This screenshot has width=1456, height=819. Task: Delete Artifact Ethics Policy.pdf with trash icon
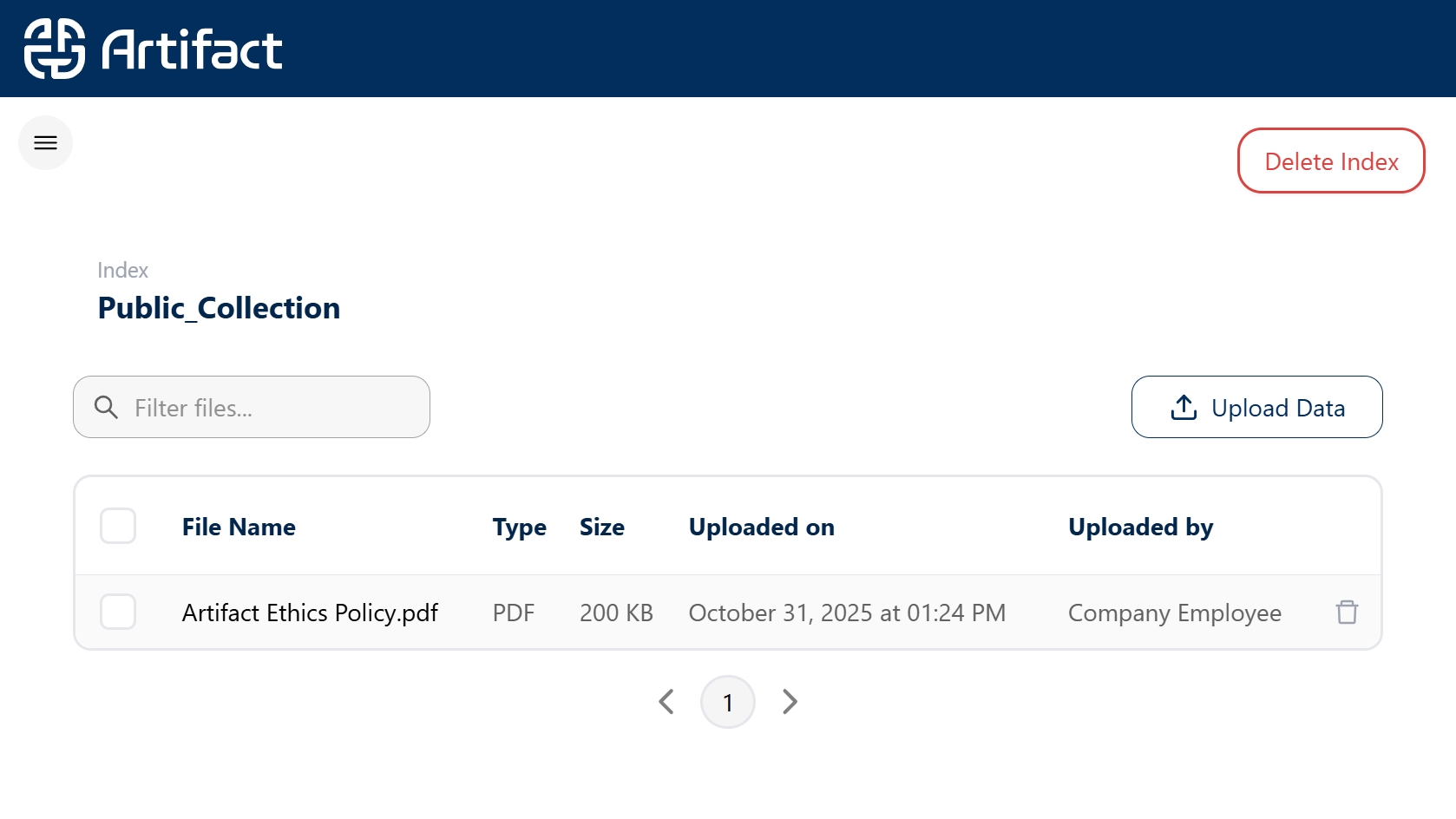1347,613
